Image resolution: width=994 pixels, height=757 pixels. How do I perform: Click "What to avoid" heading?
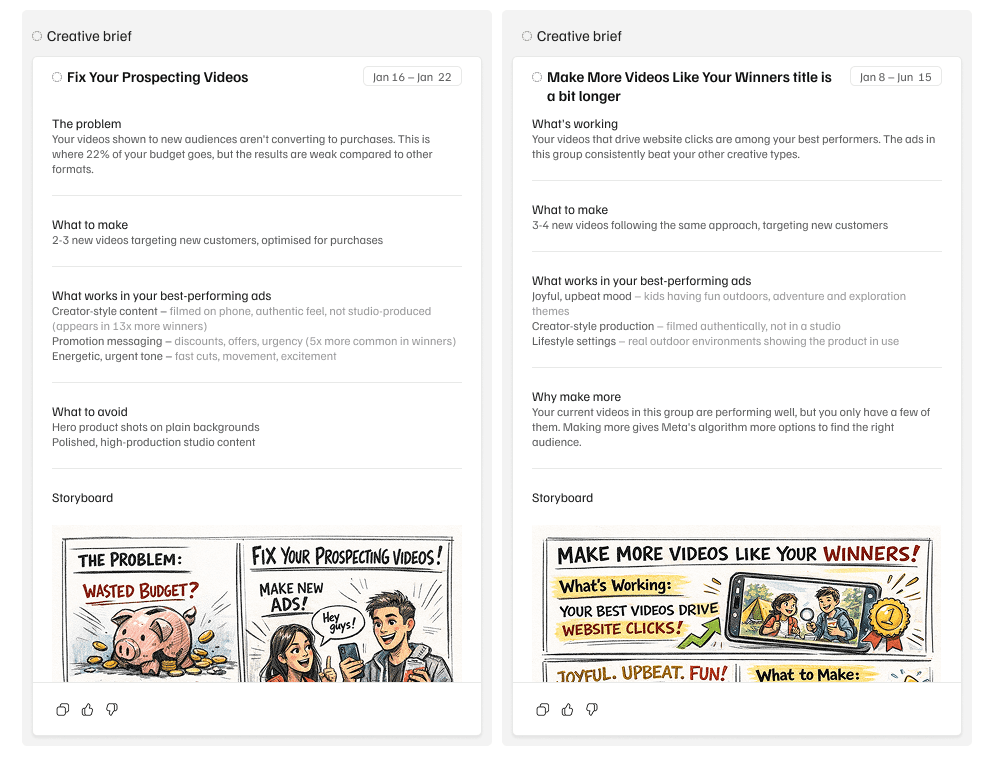click(x=89, y=412)
